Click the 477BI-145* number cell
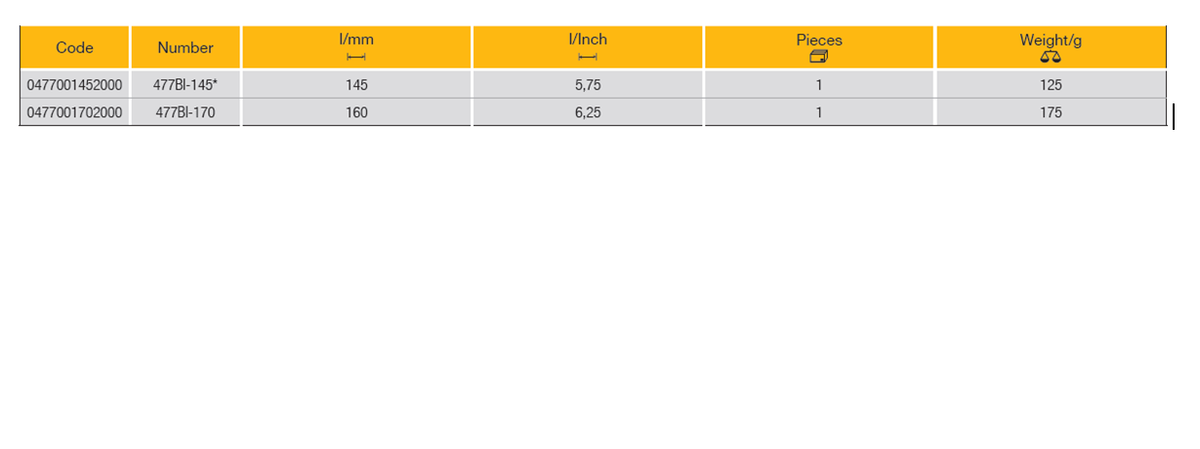 [x=185, y=86]
